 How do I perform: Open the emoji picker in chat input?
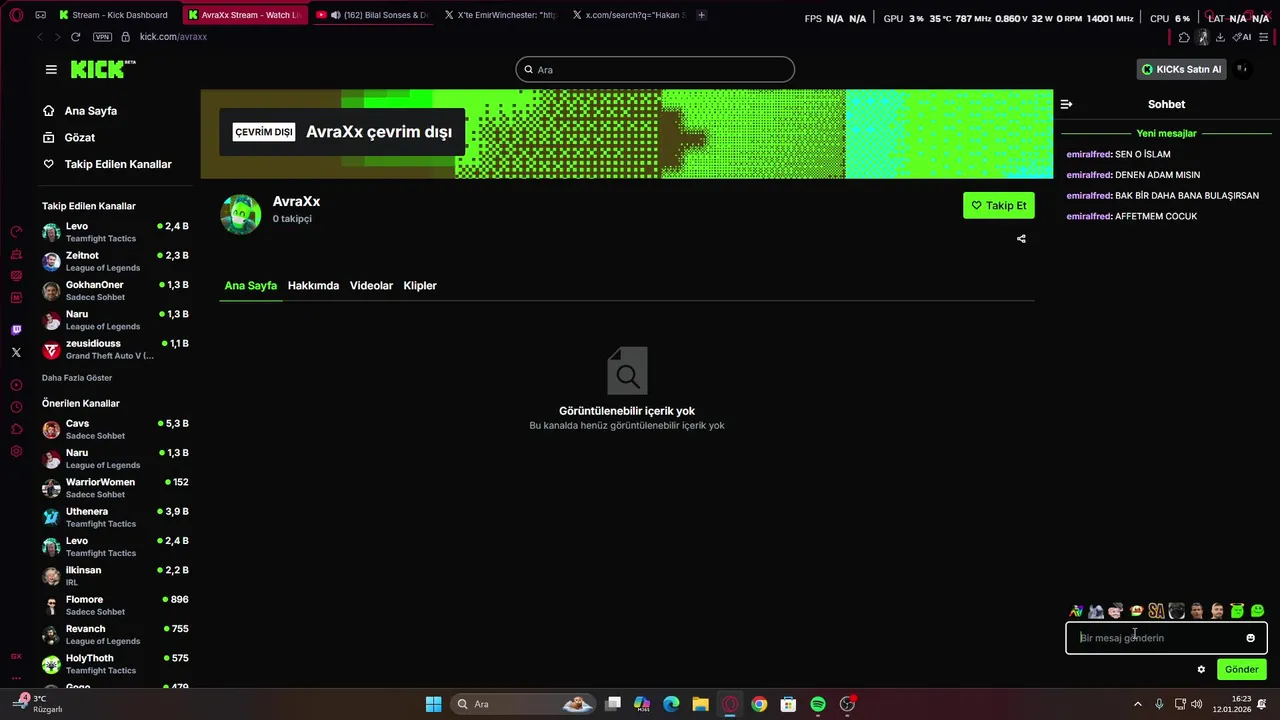(x=1250, y=638)
